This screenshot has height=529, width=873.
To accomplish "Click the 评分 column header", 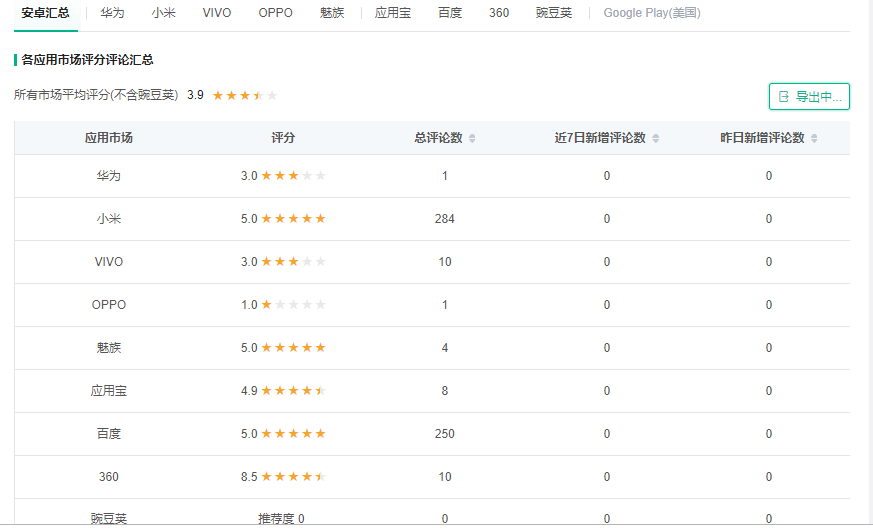I will pos(283,138).
